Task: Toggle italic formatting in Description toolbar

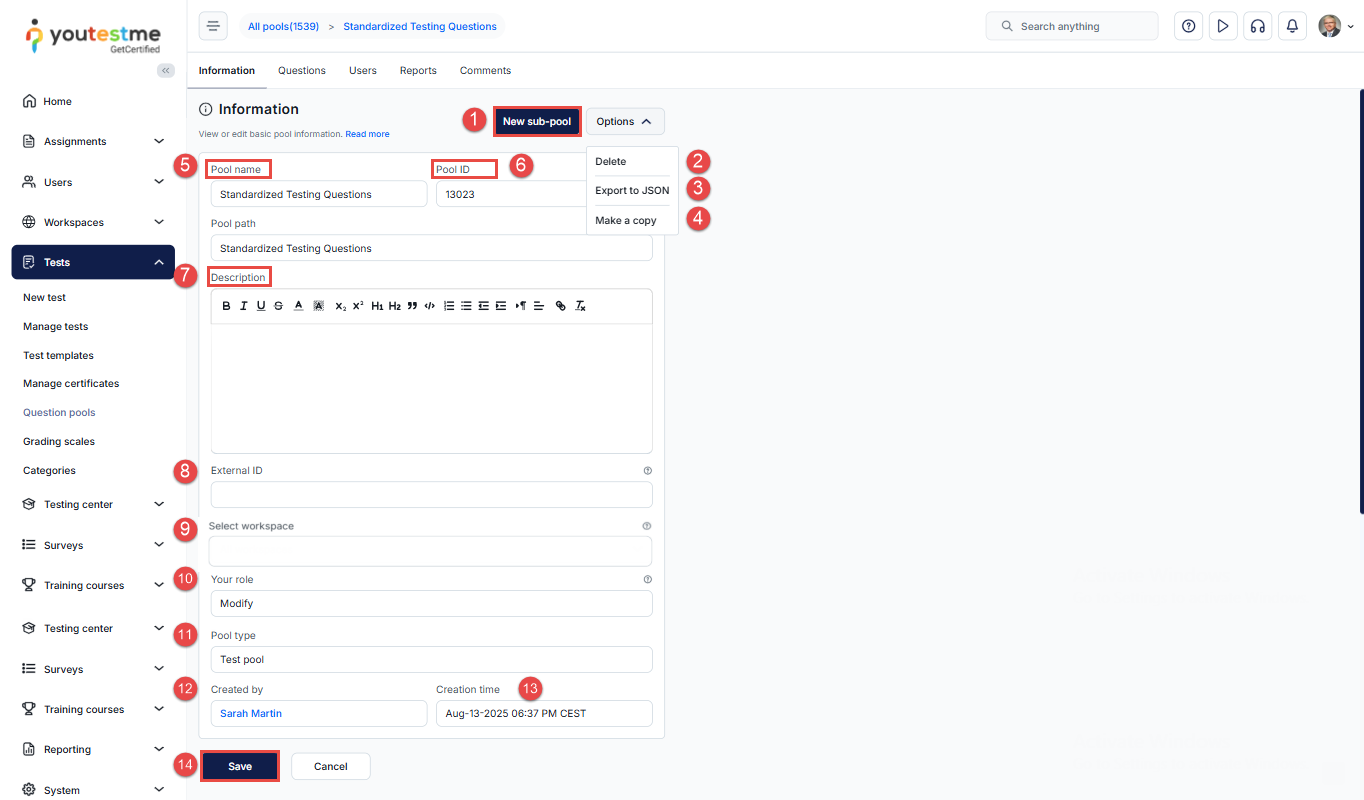Action: point(243,306)
